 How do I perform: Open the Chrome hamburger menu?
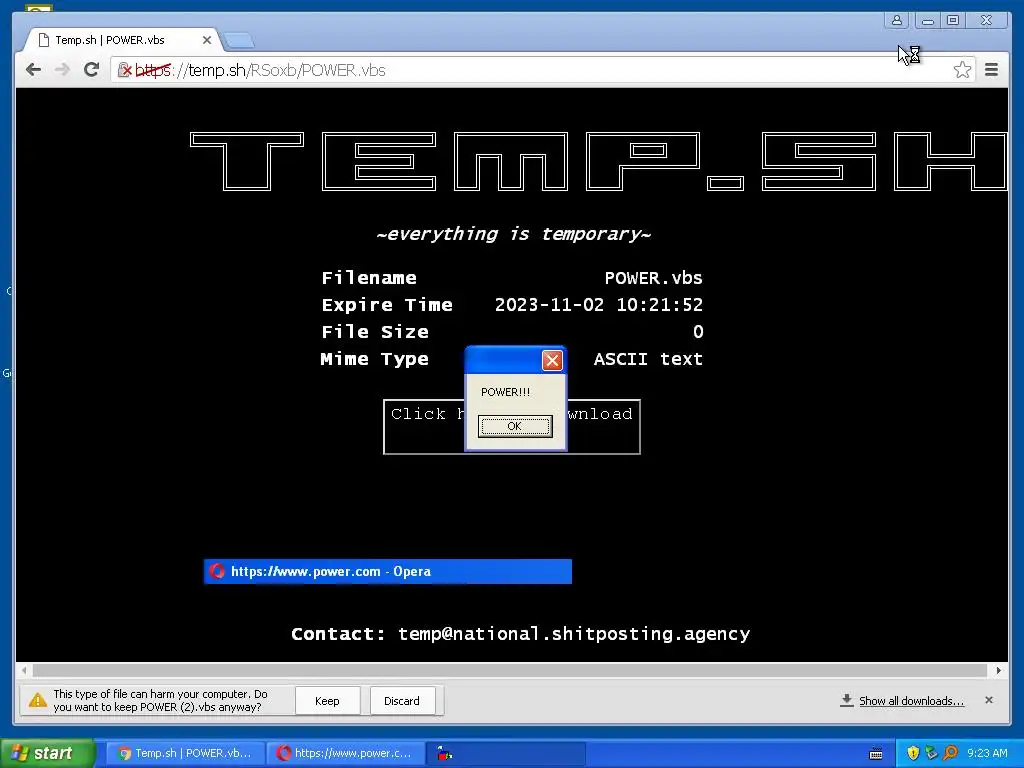click(x=991, y=70)
